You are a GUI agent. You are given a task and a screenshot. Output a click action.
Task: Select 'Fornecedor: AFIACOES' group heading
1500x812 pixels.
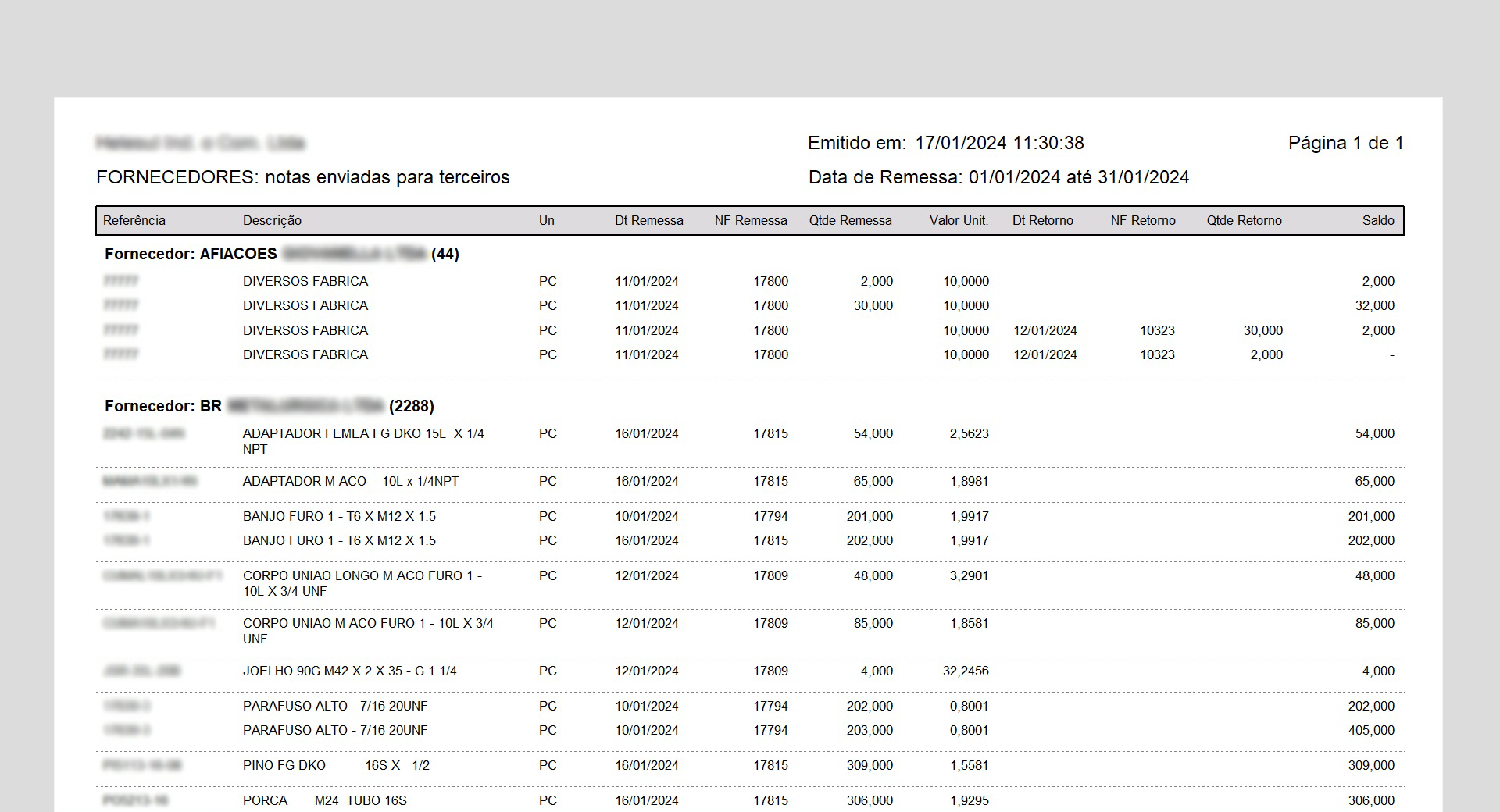pyautogui.click(x=282, y=254)
